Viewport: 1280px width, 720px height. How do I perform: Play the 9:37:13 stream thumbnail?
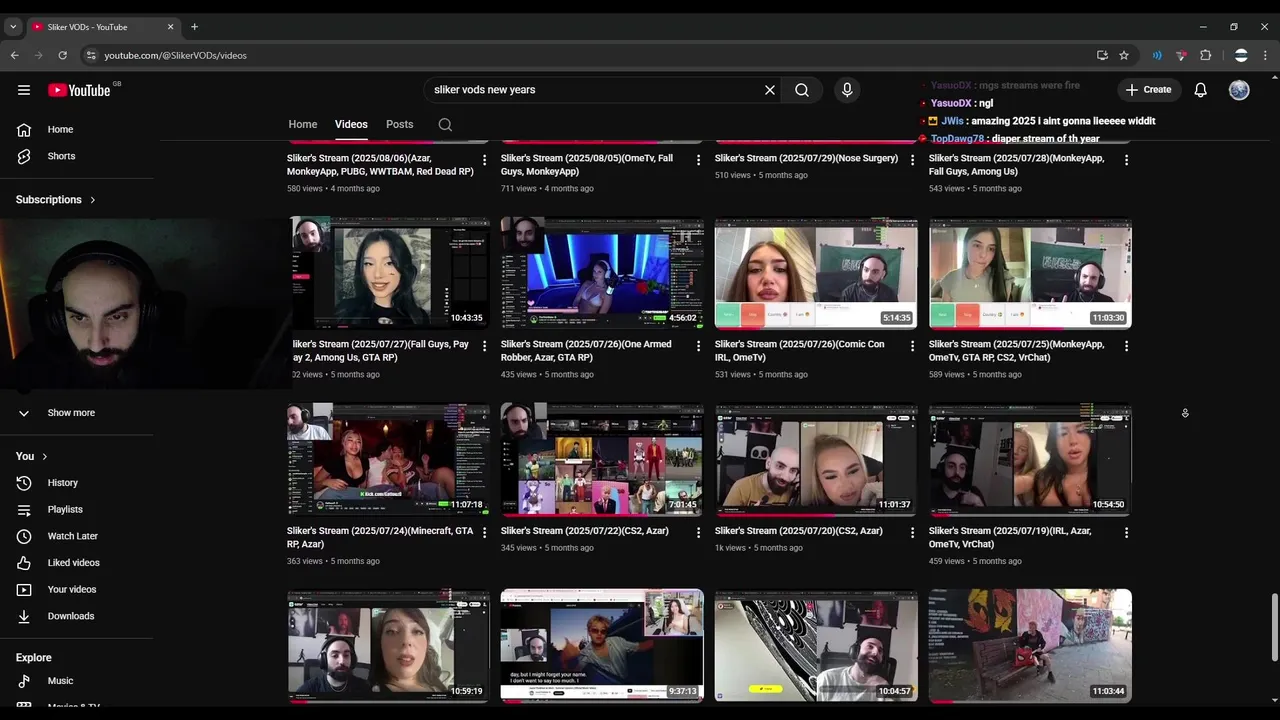602,646
